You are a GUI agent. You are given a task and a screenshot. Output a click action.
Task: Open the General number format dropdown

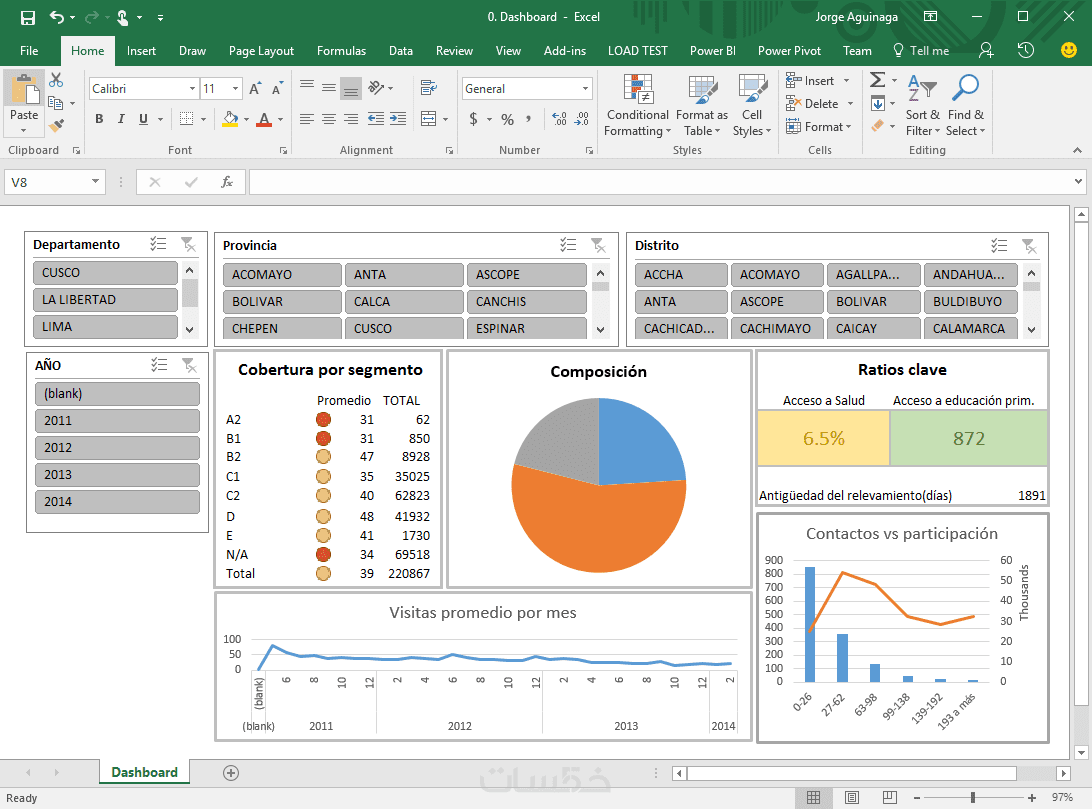pos(586,89)
